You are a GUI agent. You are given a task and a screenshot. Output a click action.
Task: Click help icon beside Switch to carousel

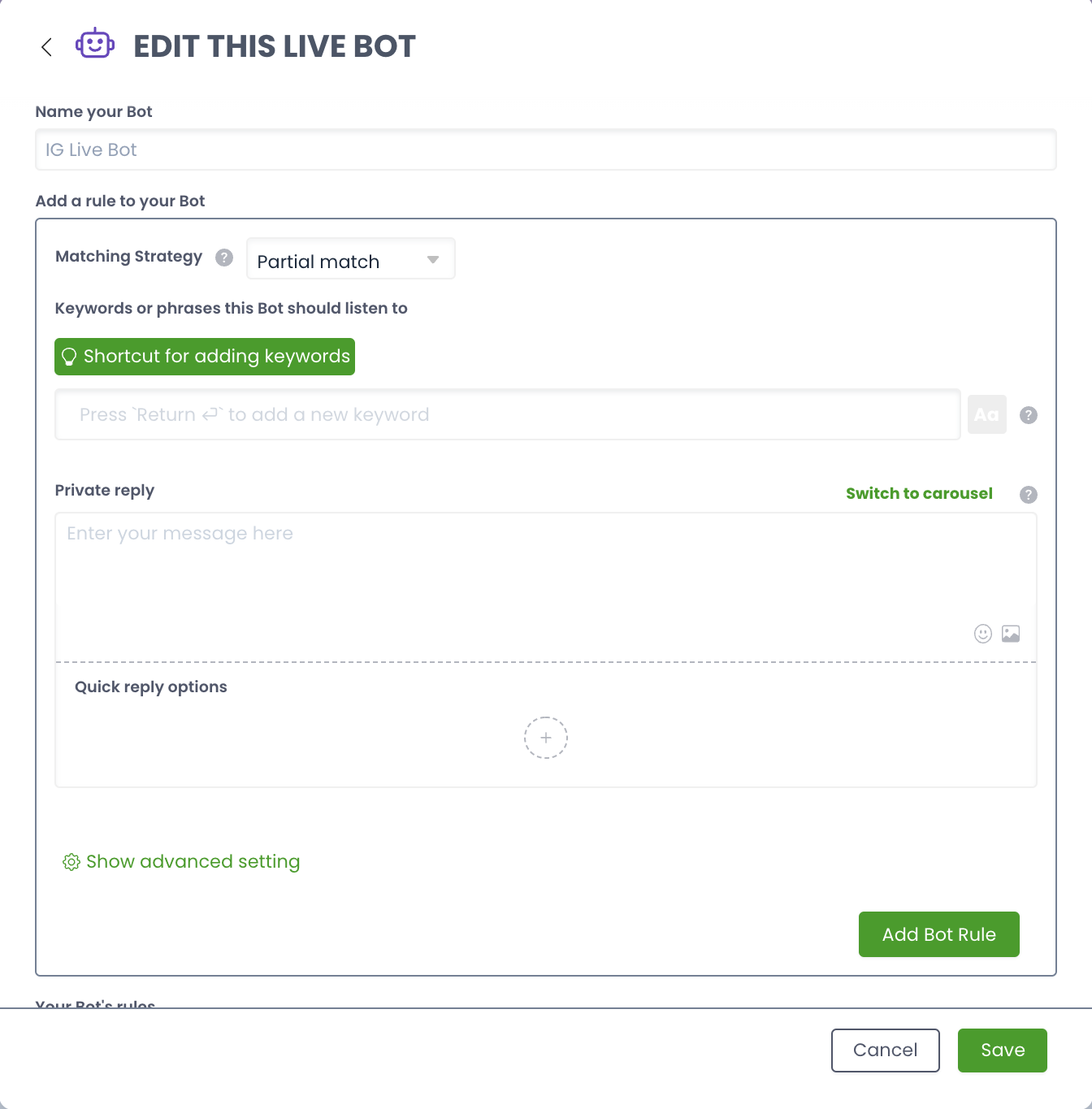point(1029,495)
